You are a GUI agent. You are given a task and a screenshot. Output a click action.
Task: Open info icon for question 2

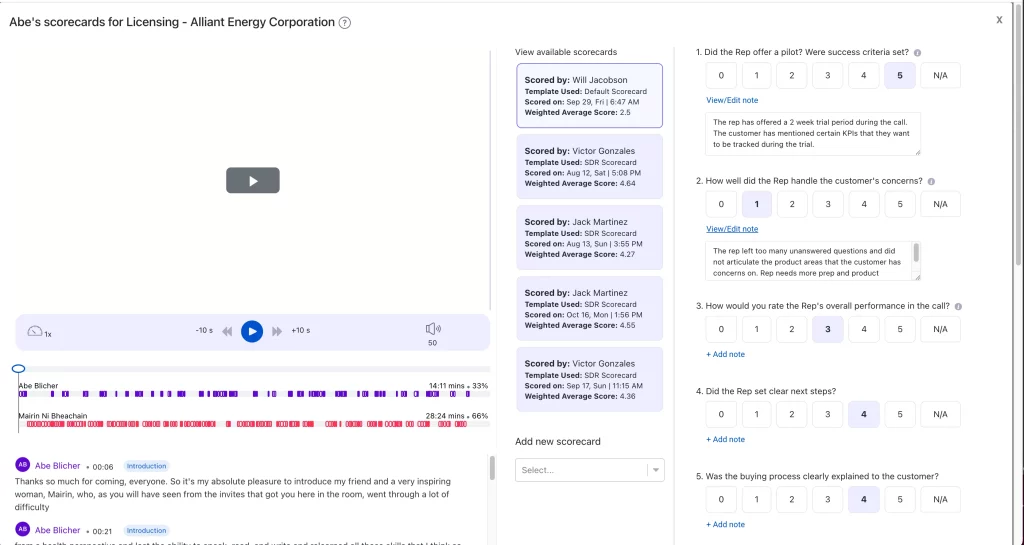pyautogui.click(x=931, y=181)
